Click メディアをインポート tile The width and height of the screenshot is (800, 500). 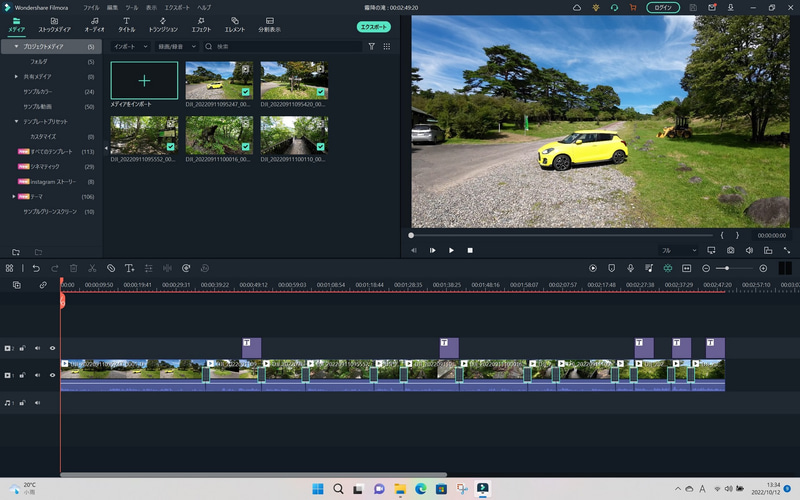[144, 81]
